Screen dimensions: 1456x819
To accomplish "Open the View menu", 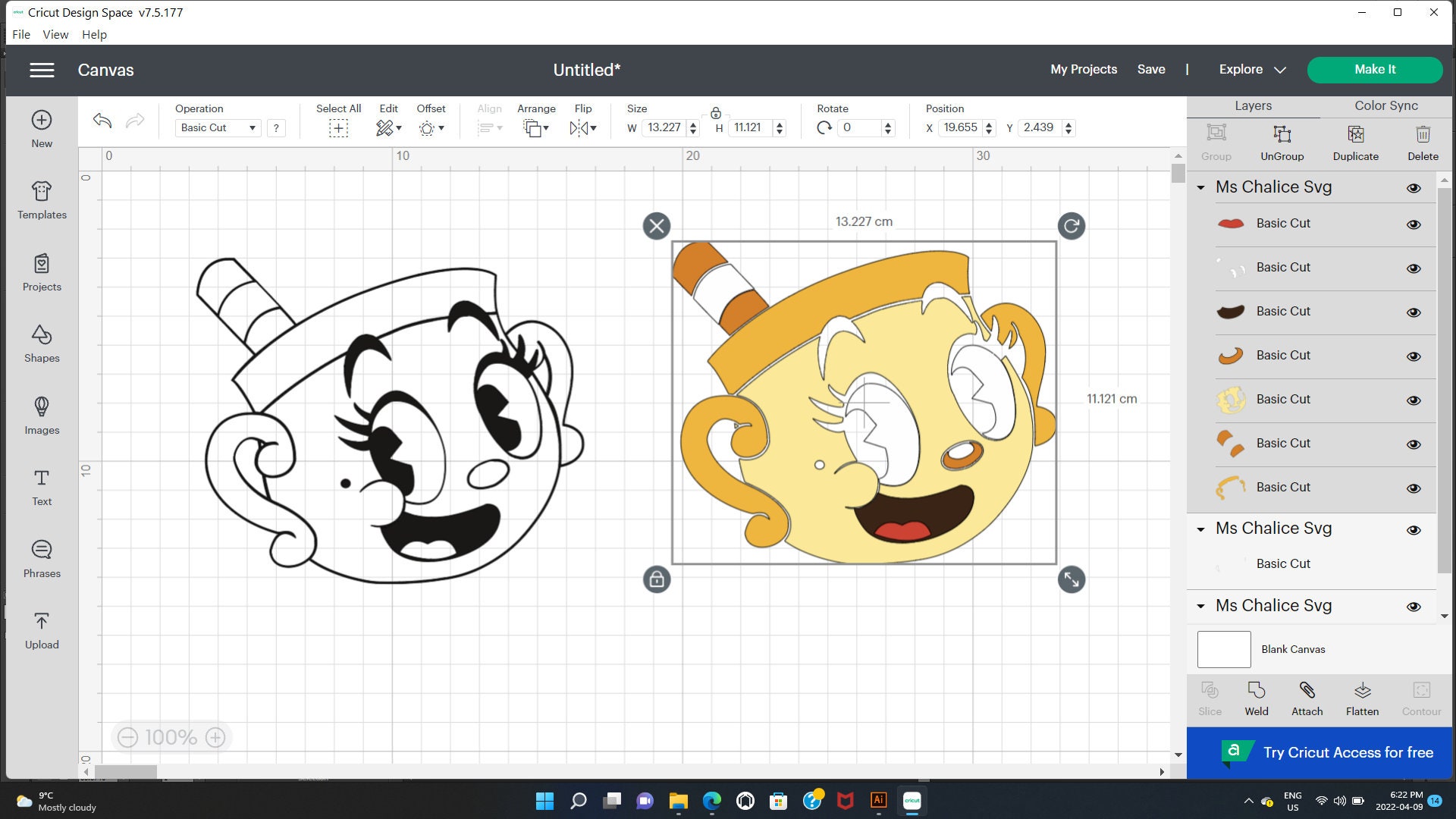I will tap(54, 34).
